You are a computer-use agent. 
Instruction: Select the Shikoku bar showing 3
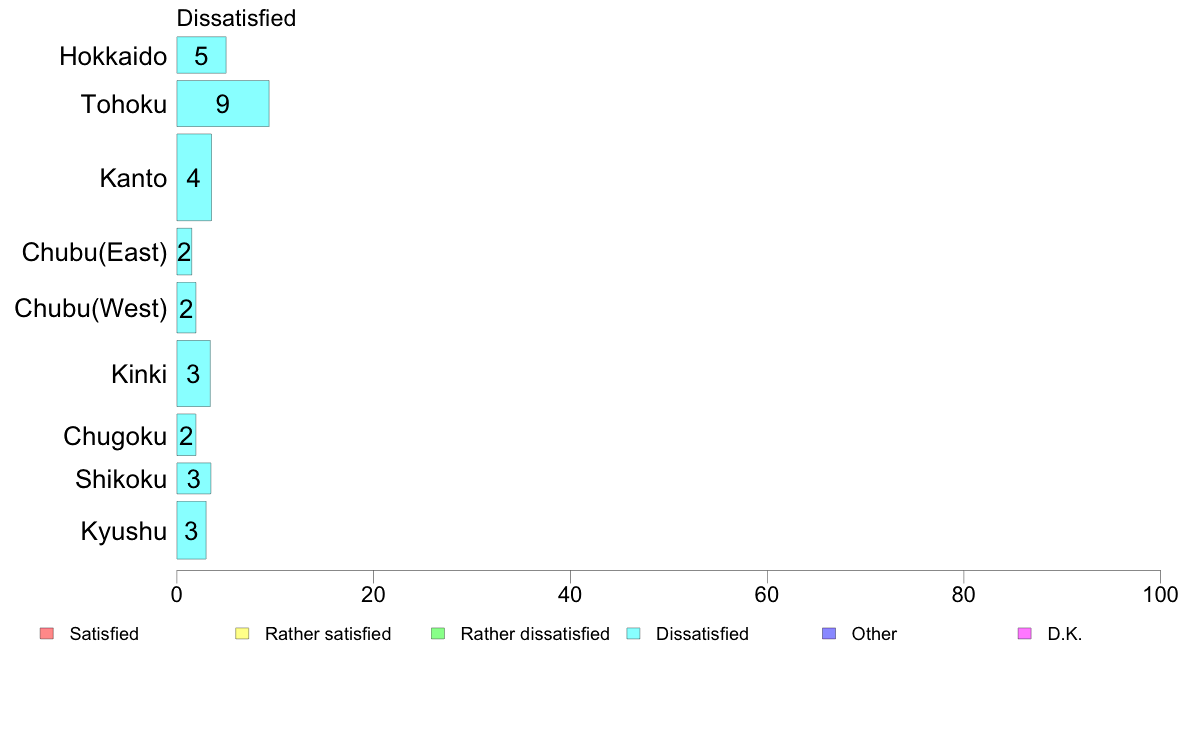(x=194, y=478)
